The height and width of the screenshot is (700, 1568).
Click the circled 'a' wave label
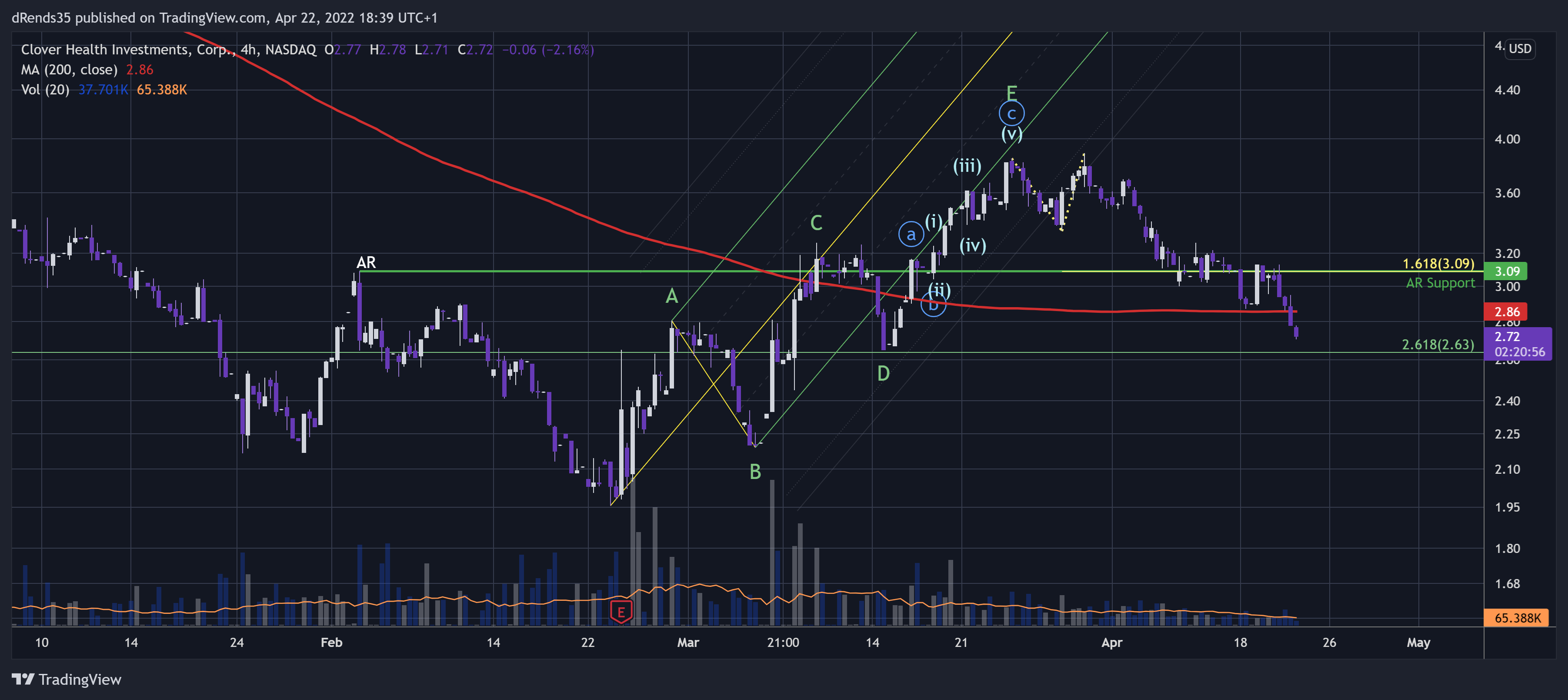pyautogui.click(x=911, y=234)
